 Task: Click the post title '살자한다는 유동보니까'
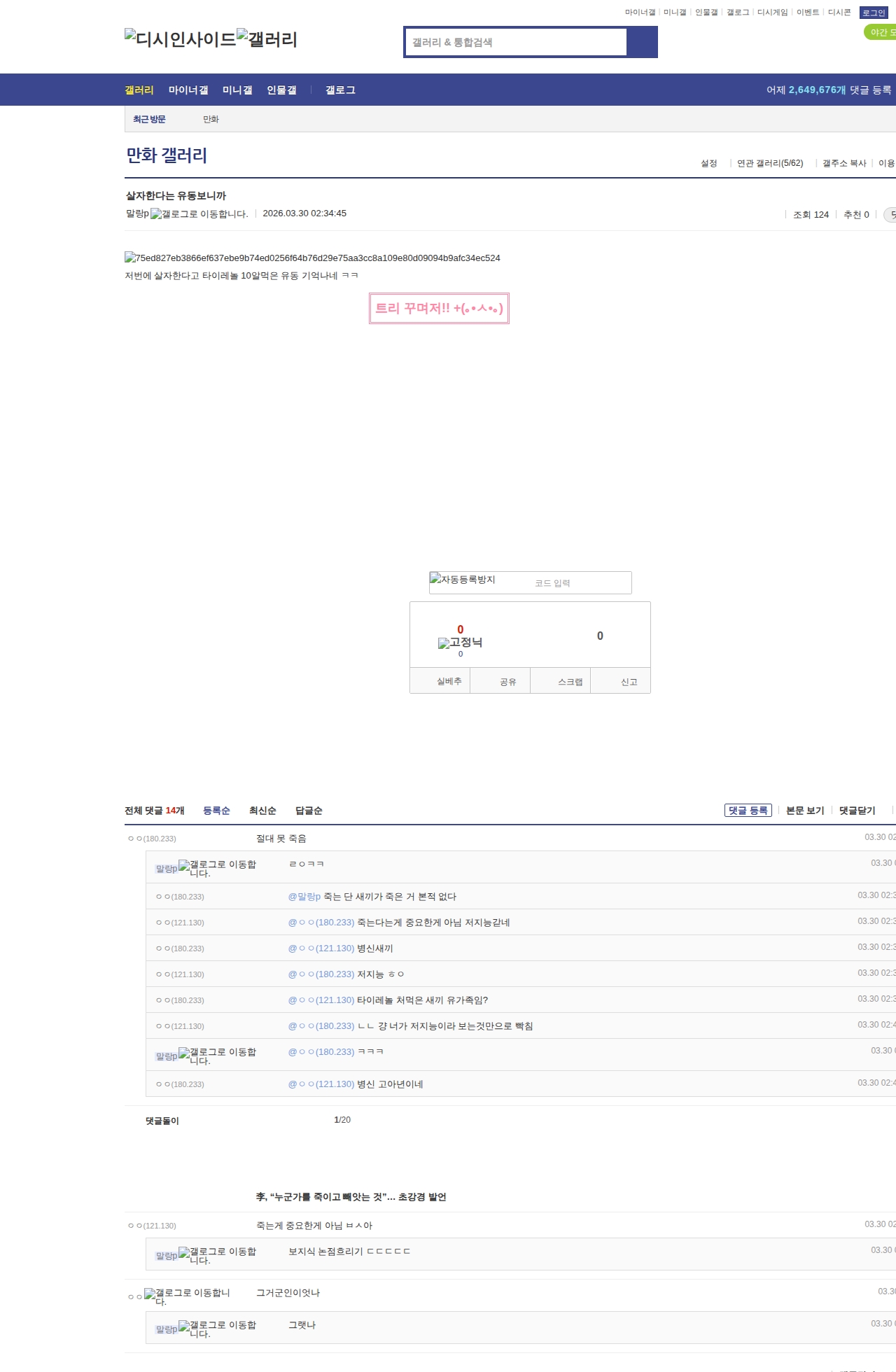click(176, 196)
